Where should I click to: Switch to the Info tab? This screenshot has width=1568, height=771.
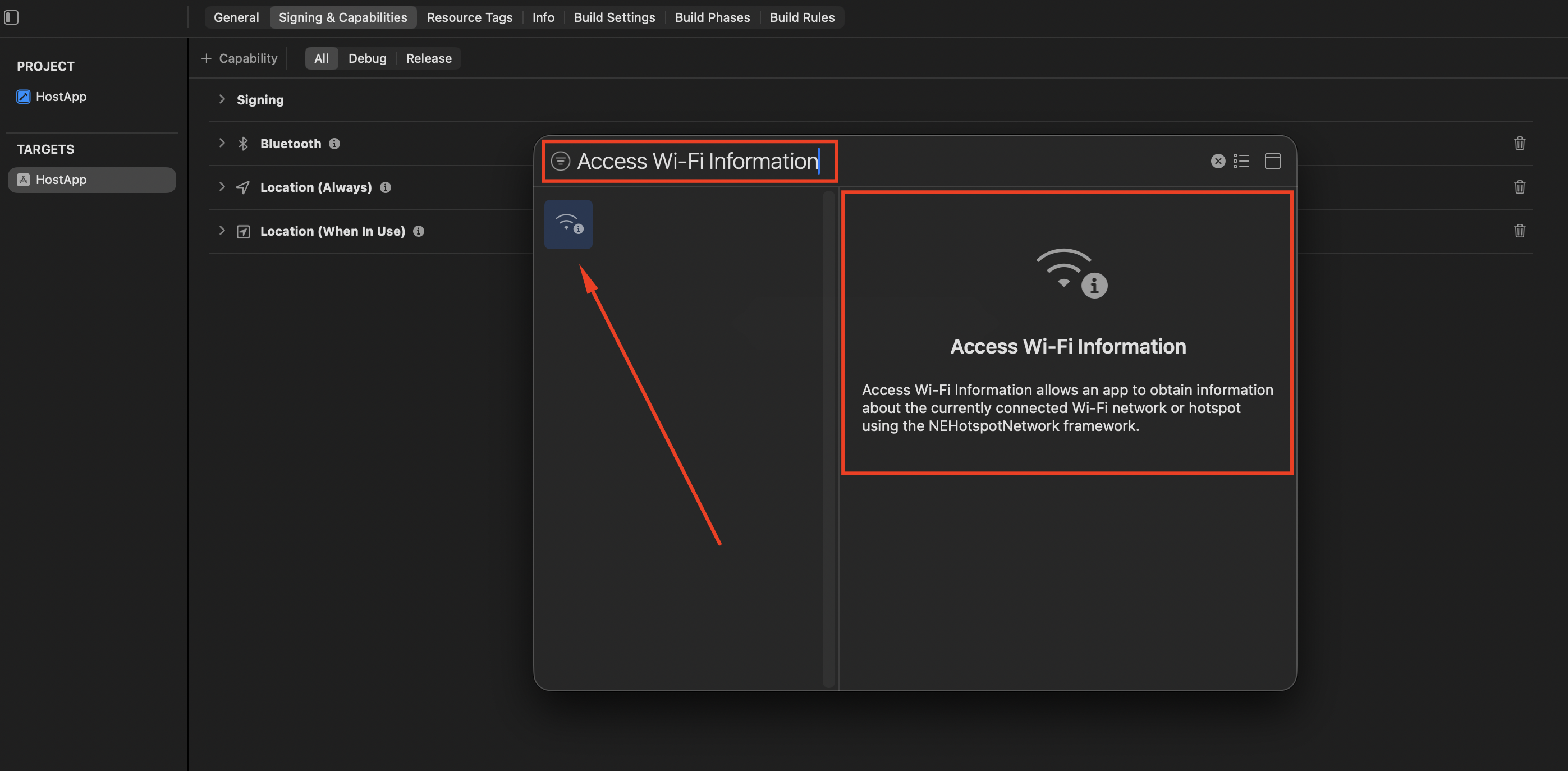543,17
